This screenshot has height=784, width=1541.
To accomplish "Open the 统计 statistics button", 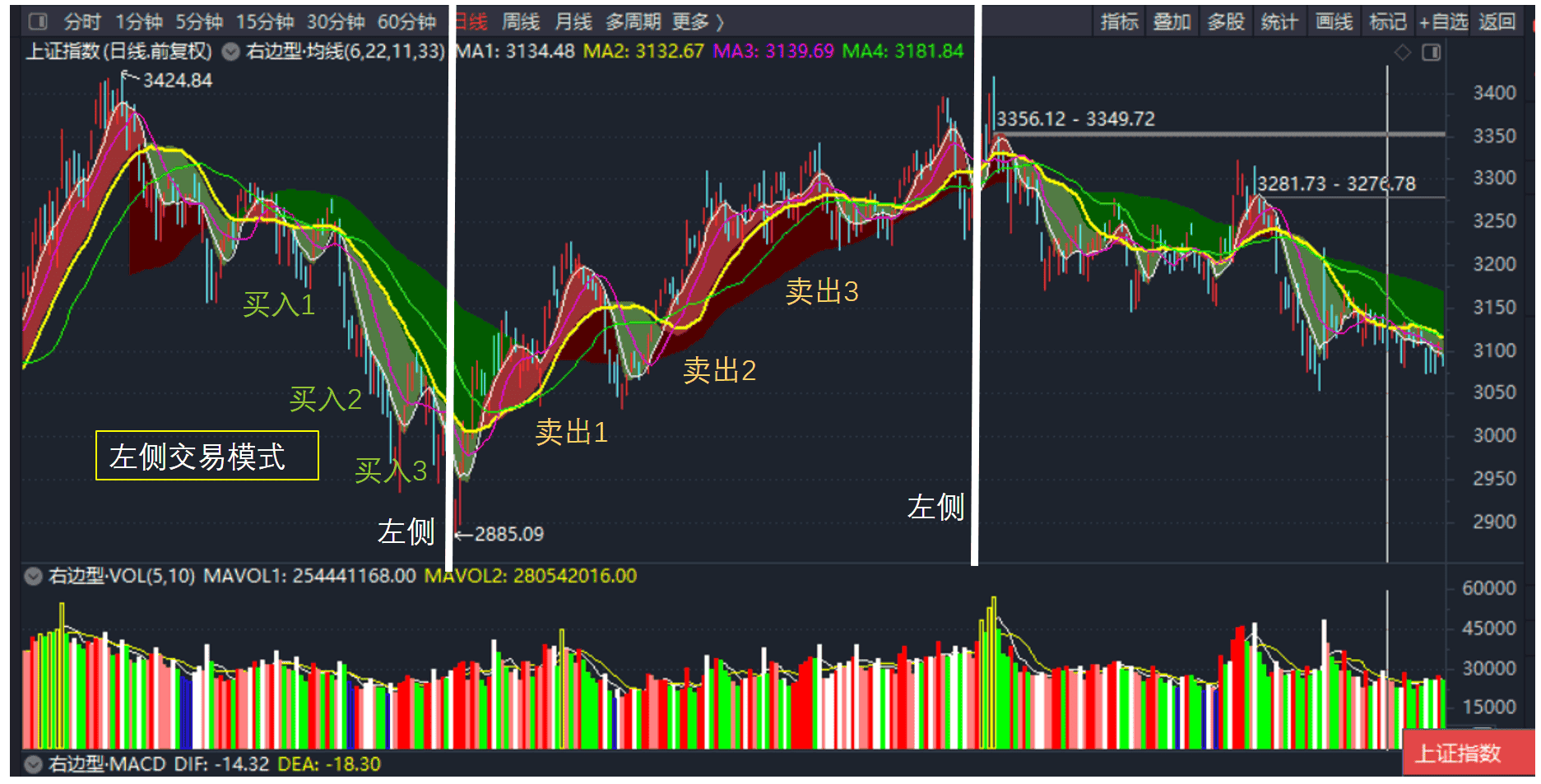I will pyautogui.click(x=1279, y=21).
